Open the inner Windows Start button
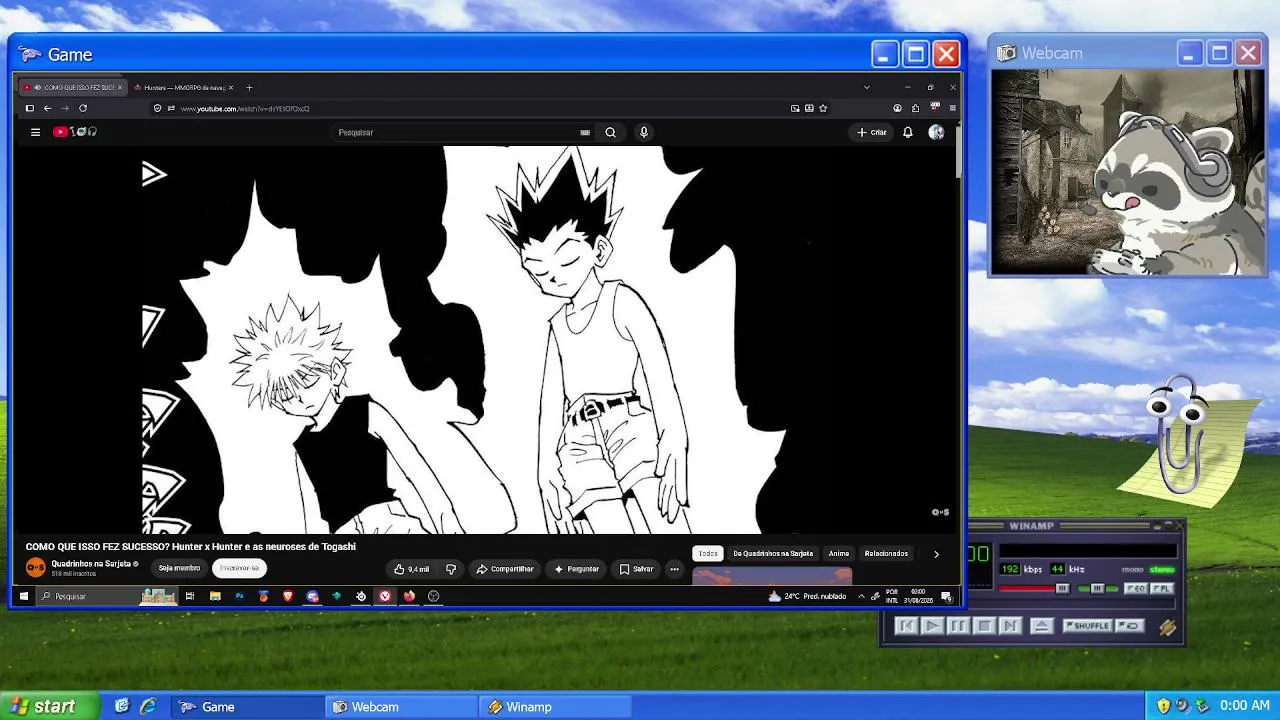1280x720 pixels. tap(24, 596)
